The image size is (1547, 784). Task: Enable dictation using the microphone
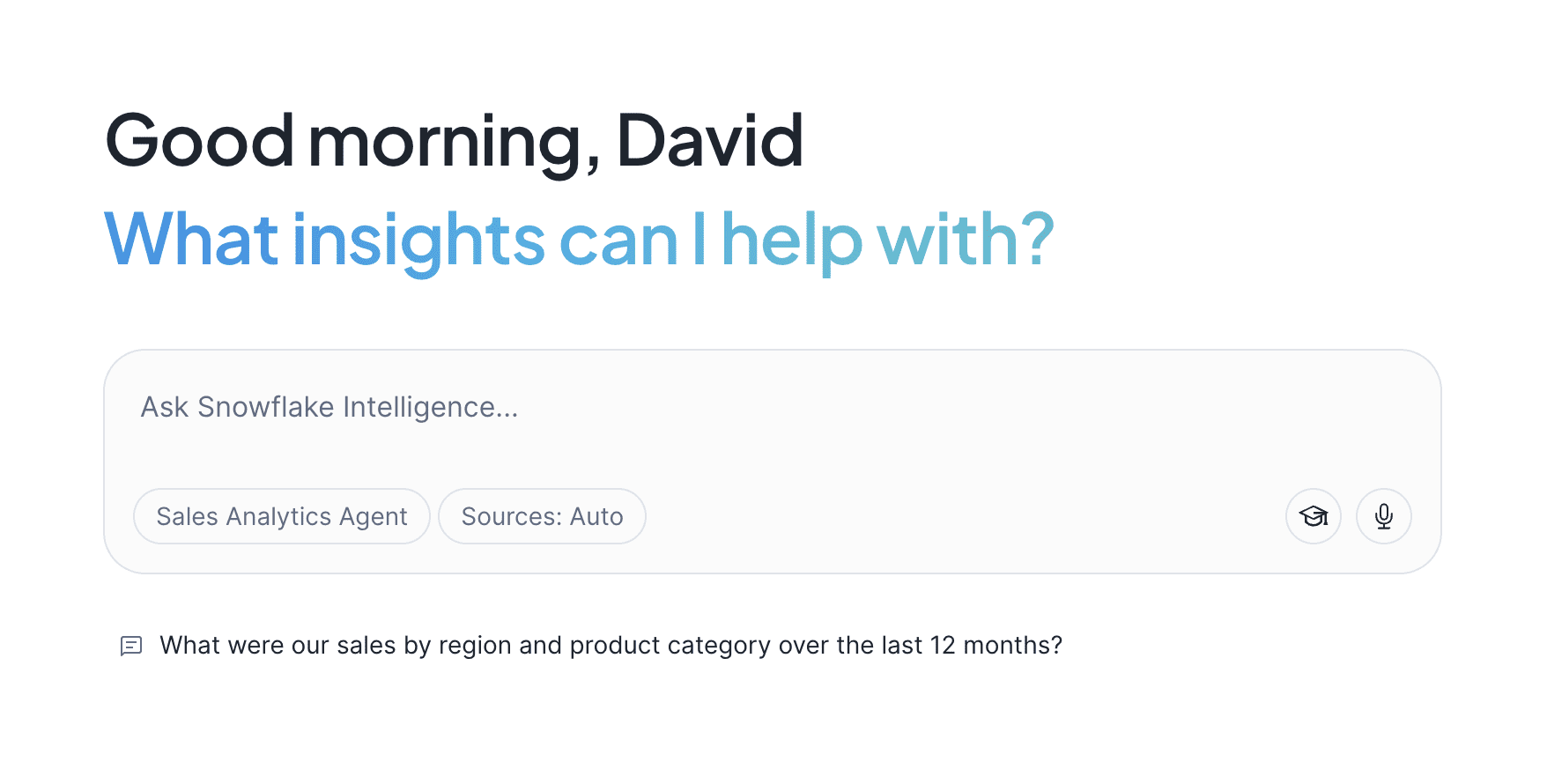pyautogui.click(x=1383, y=516)
